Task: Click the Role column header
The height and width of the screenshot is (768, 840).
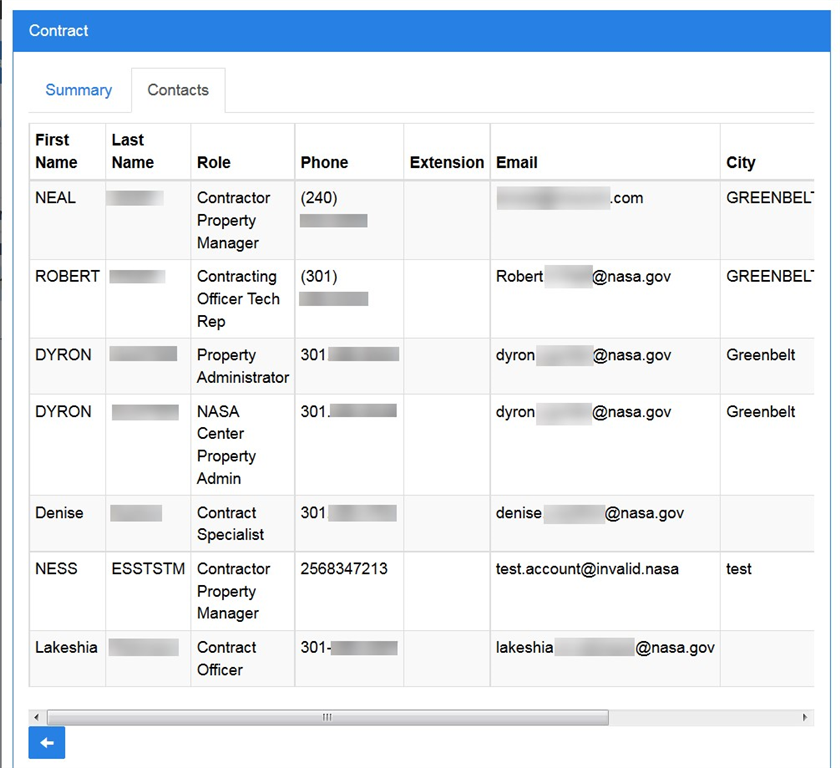Action: (x=214, y=162)
